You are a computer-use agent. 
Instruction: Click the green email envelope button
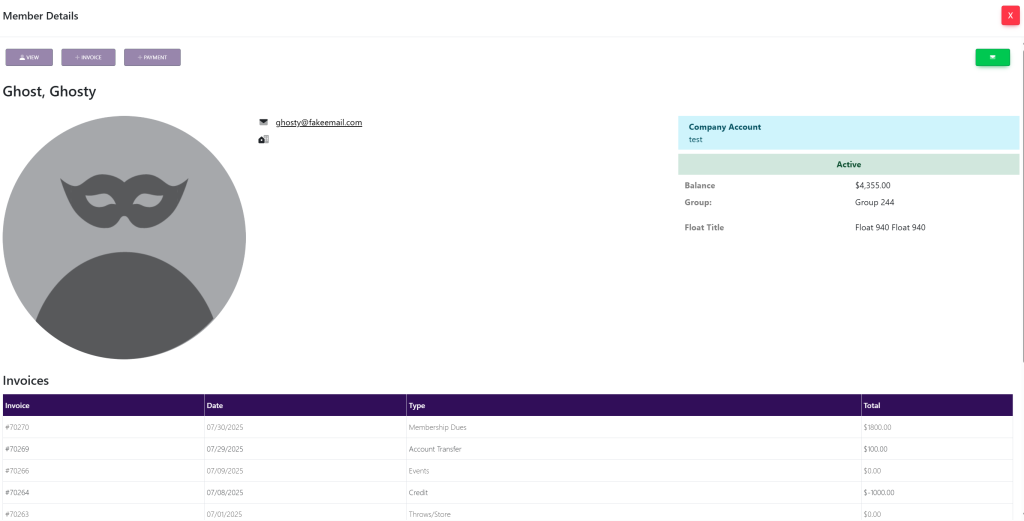992,58
